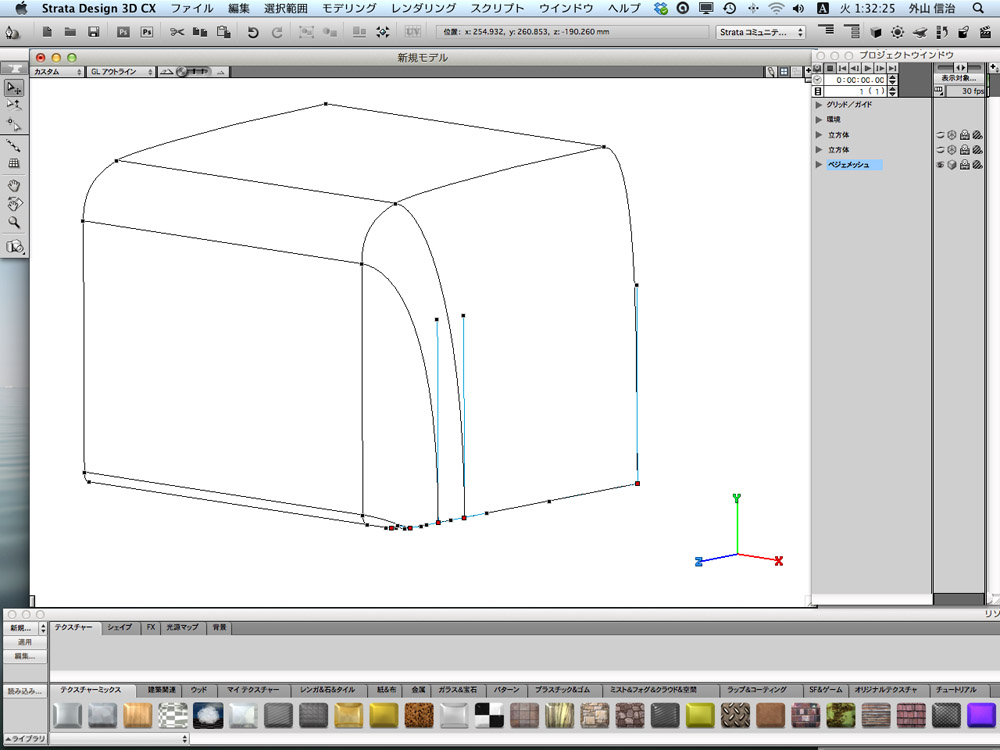Click the Save floppy disk icon
The height and width of the screenshot is (750, 1000).
coord(93,31)
